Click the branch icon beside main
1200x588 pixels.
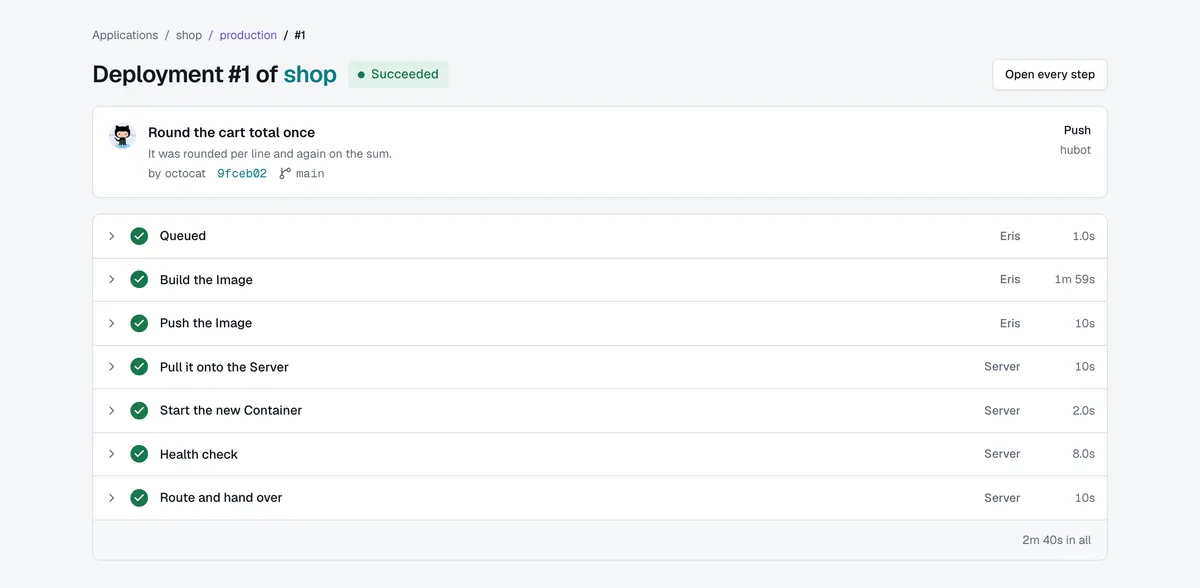click(285, 173)
